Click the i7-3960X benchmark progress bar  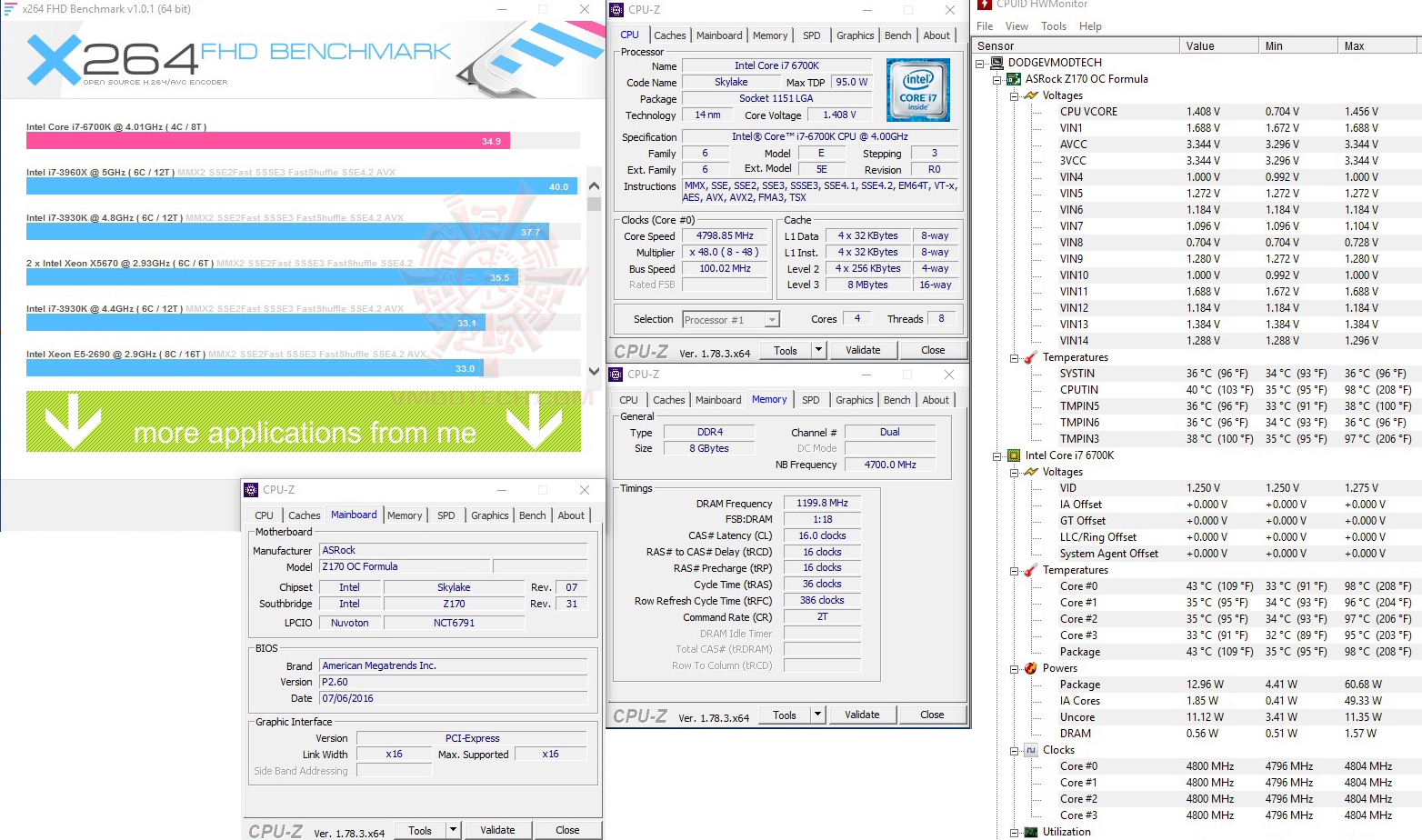point(273,185)
